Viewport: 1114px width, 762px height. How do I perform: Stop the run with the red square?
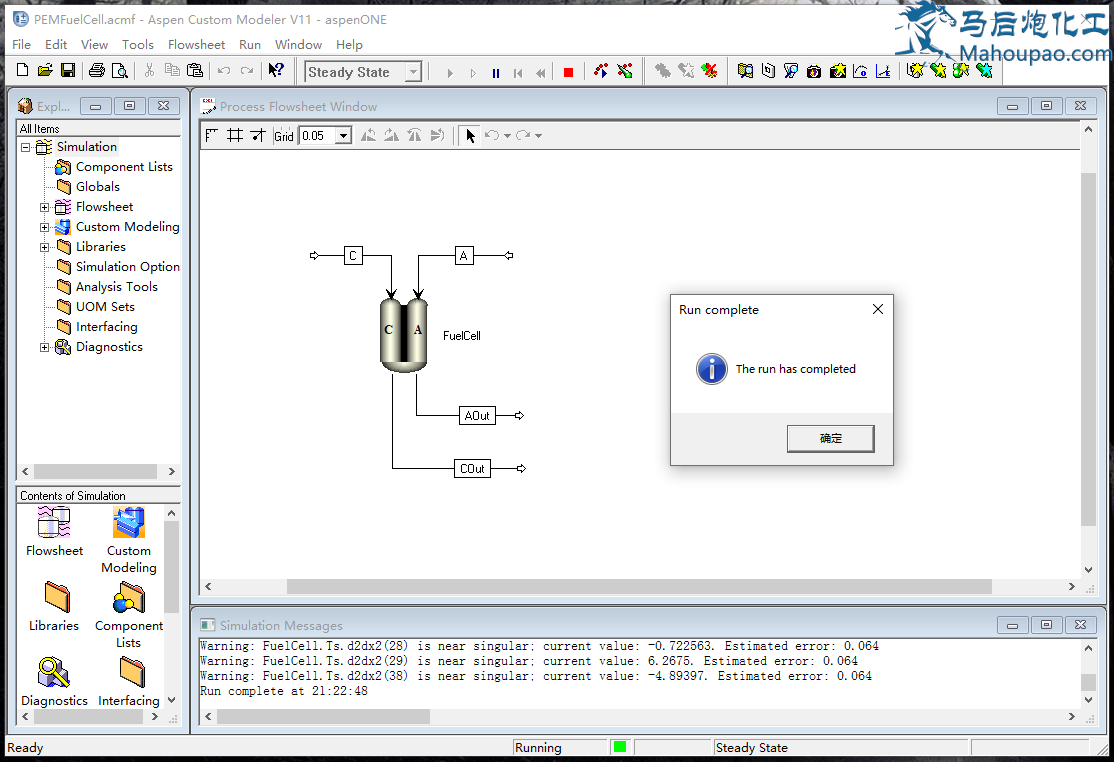point(568,72)
